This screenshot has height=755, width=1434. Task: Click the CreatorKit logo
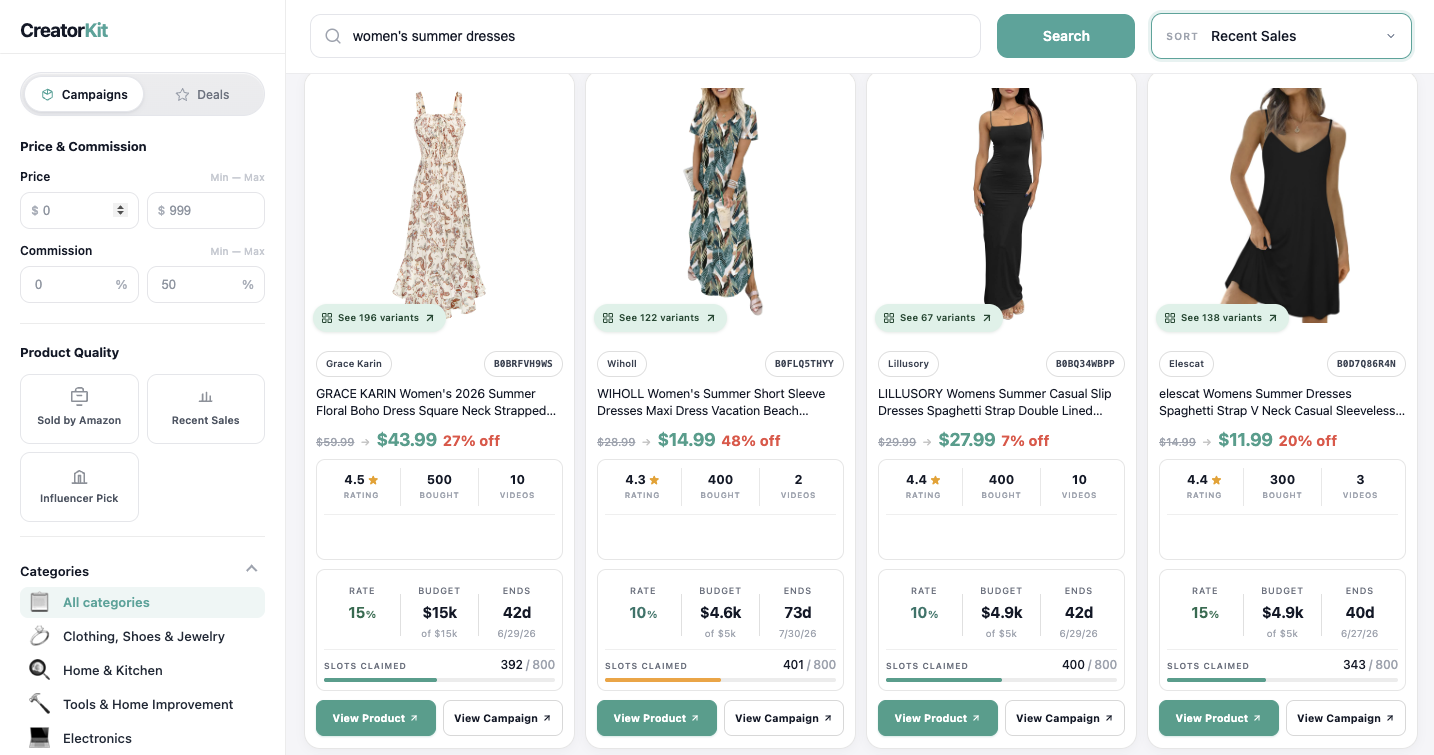point(64,30)
